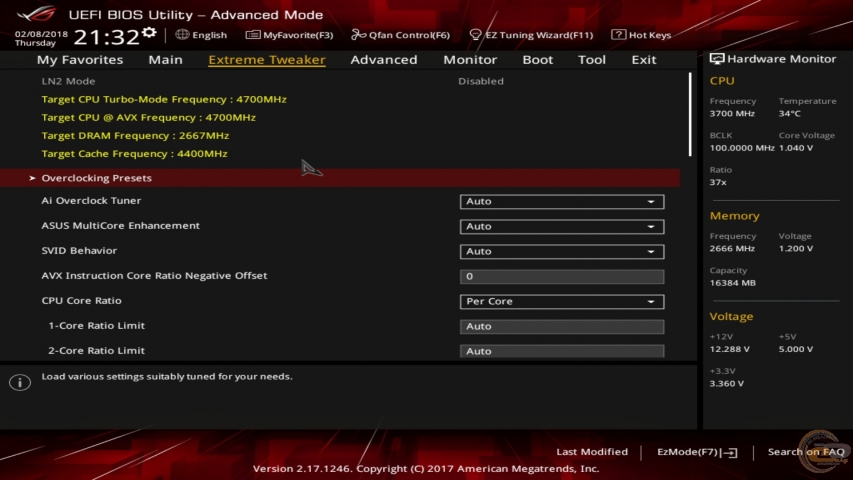
Task: Click Search on FAQ
Action: coord(806,452)
